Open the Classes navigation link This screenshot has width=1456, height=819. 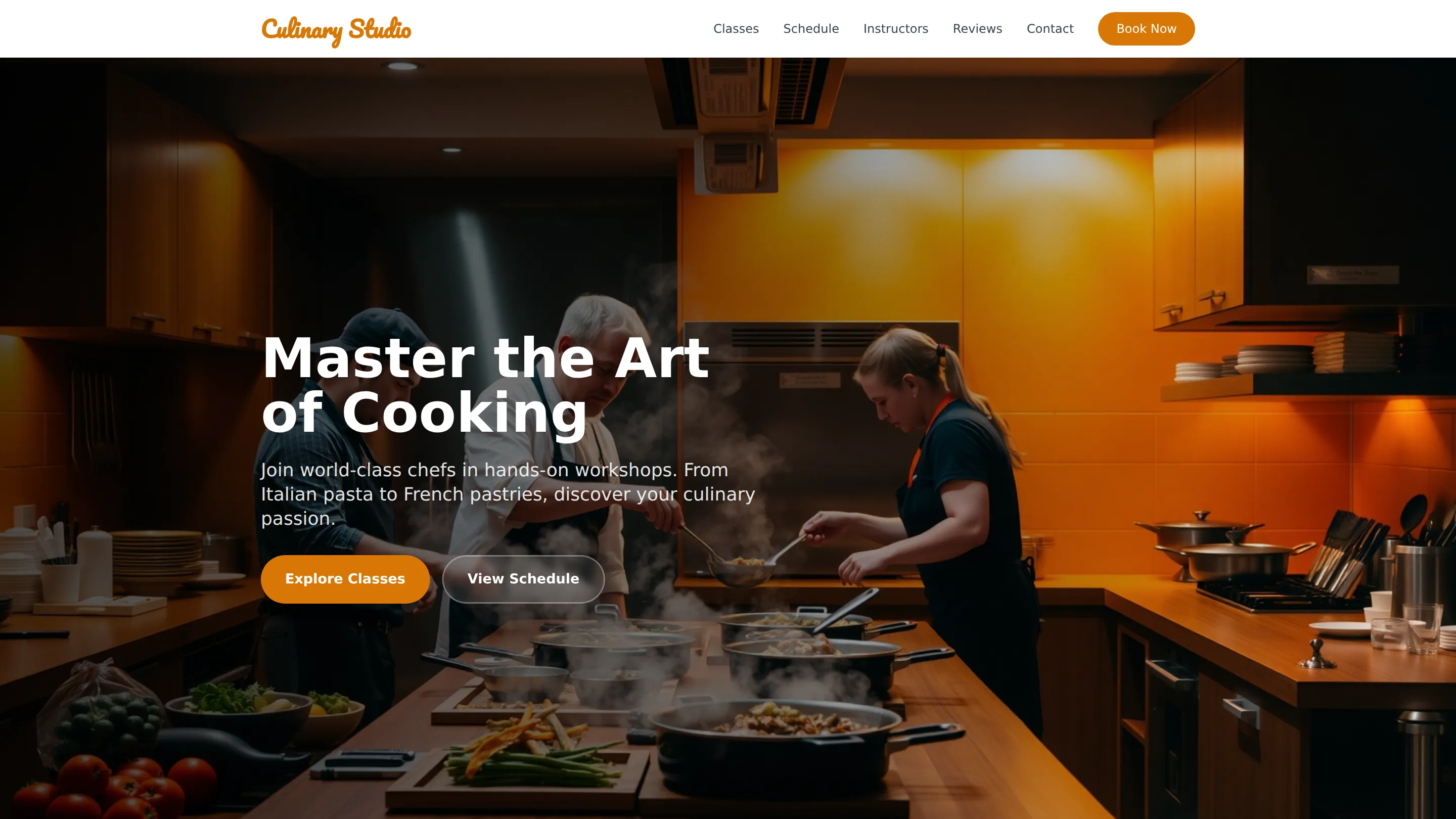pyautogui.click(x=736, y=29)
